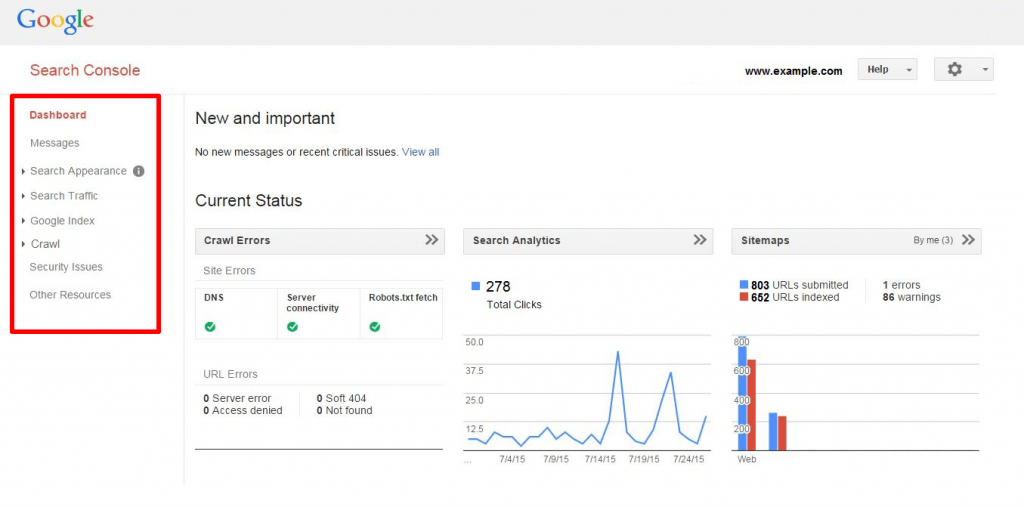Screen dimensions: 1024x507
Task: Click the URL Errors heading
Action: (231, 374)
